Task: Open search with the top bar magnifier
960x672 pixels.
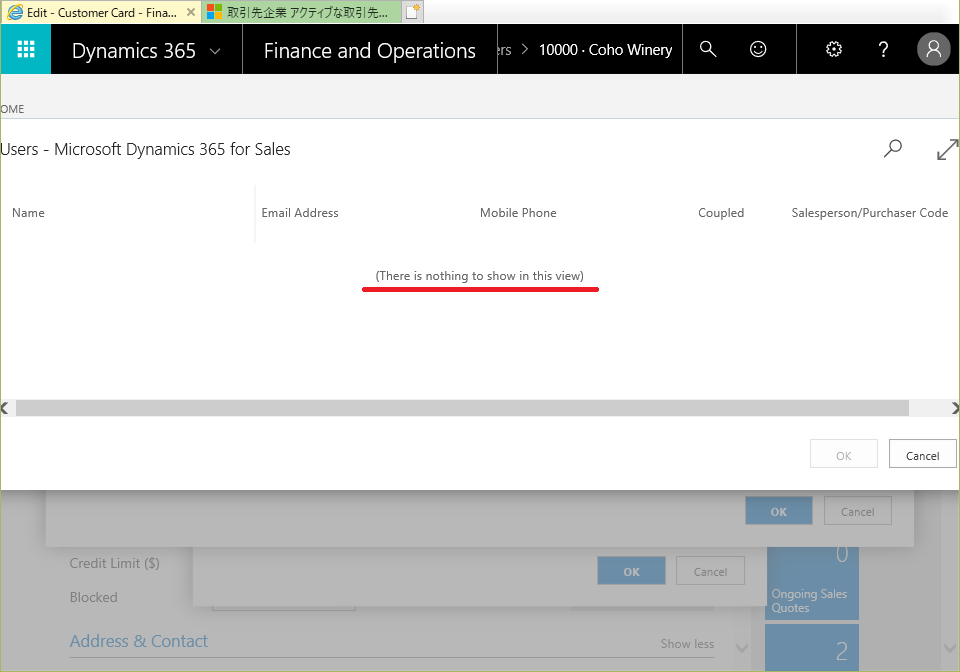Action: click(x=708, y=49)
